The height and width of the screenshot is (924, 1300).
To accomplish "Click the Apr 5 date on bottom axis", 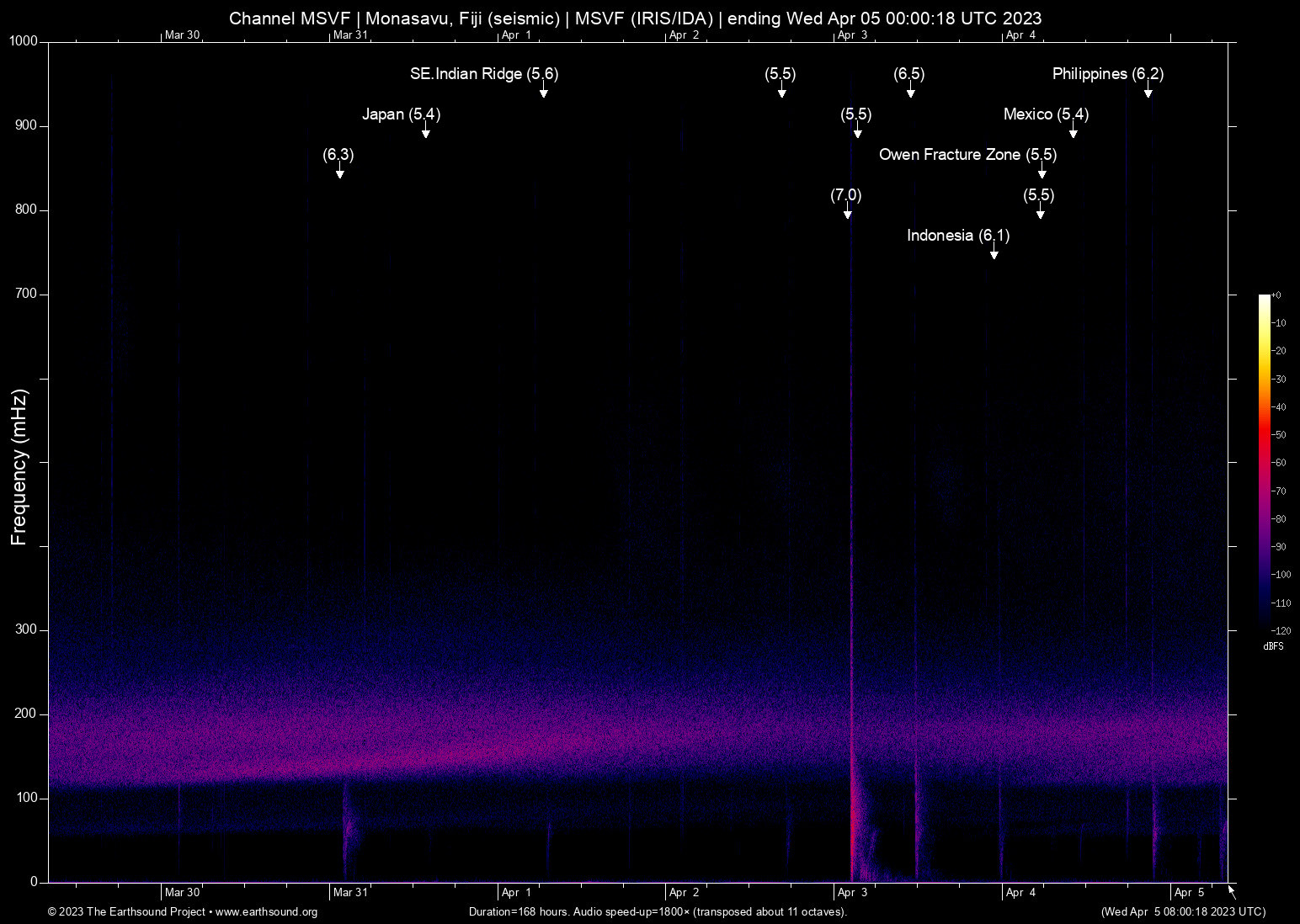I will (1189, 893).
